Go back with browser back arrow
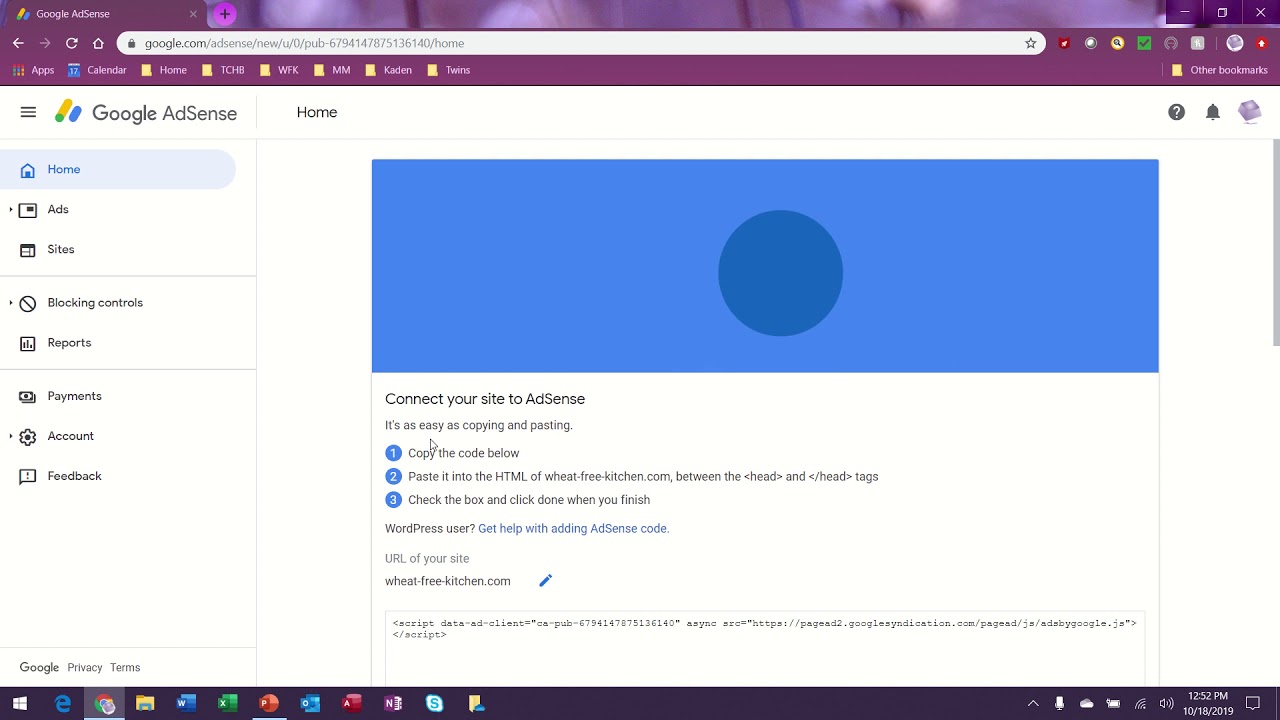The height and width of the screenshot is (720, 1280). (18, 43)
